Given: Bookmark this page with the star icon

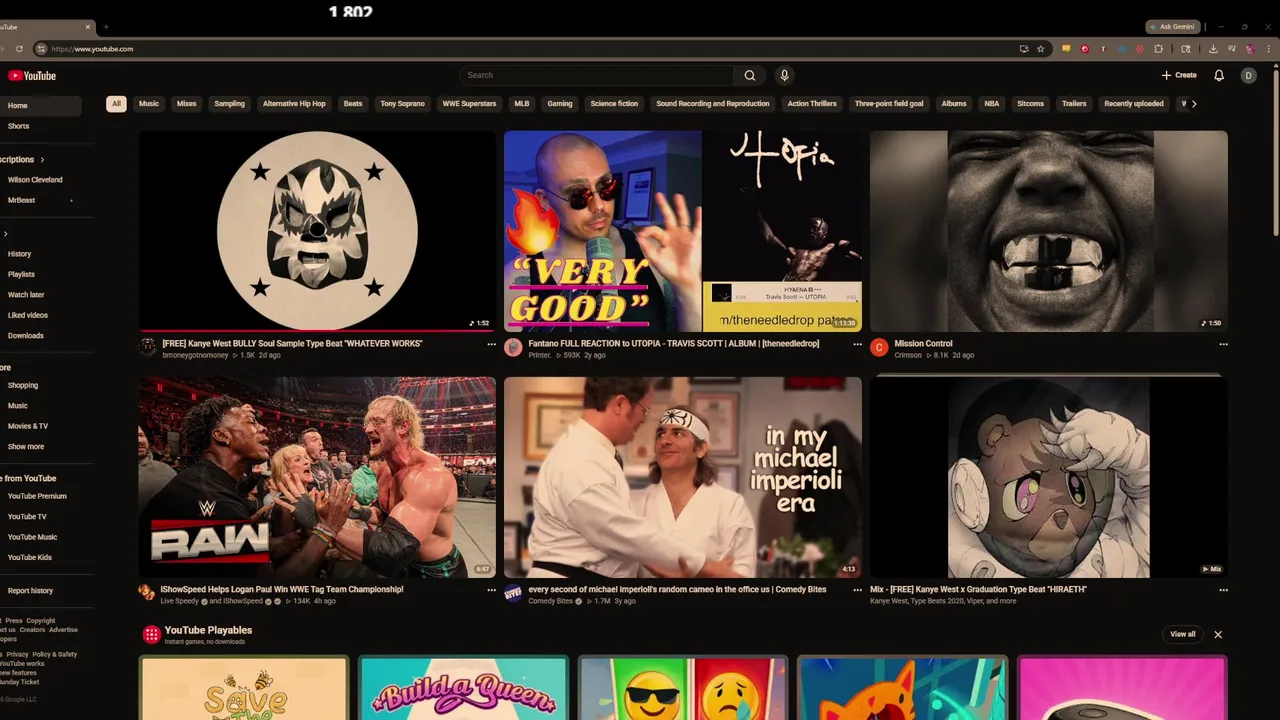Looking at the screenshot, I should (1040, 48).
